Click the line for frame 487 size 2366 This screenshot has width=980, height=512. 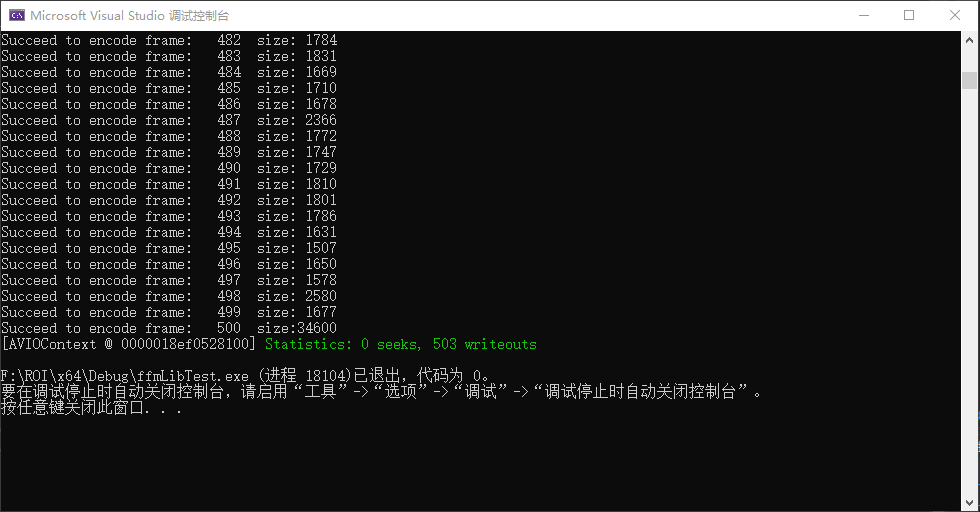(169, 120)
